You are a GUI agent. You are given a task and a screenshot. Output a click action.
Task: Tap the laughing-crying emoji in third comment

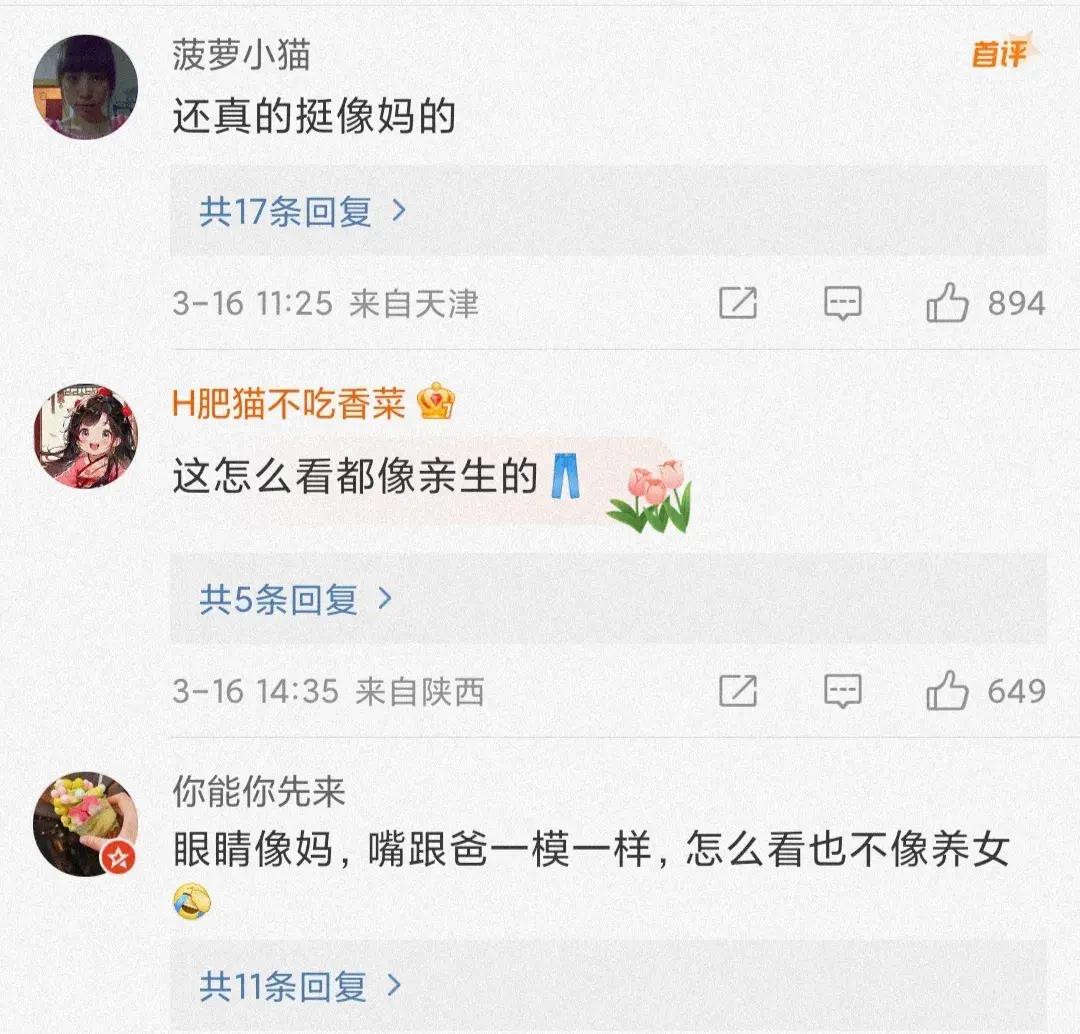click(x=192, y=901)
